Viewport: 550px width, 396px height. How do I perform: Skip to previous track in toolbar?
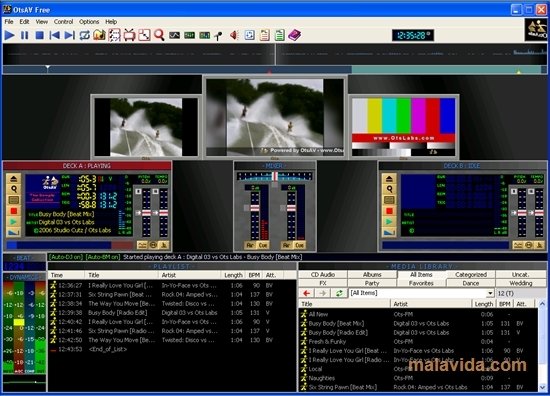pyautogui.click(x=54, y=35)
